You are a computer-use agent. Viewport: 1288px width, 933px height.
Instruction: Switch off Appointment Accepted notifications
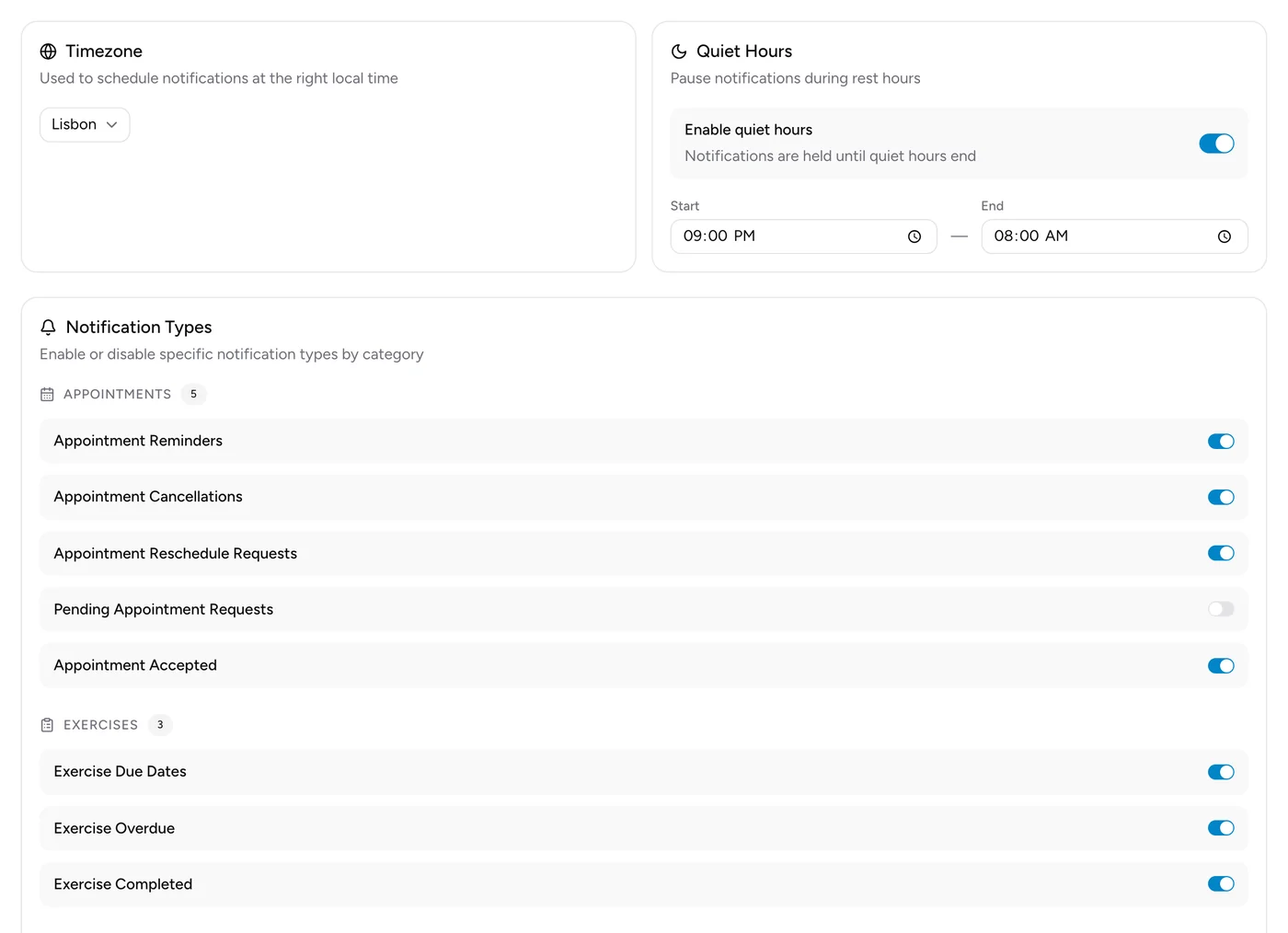pos(1221,666)
